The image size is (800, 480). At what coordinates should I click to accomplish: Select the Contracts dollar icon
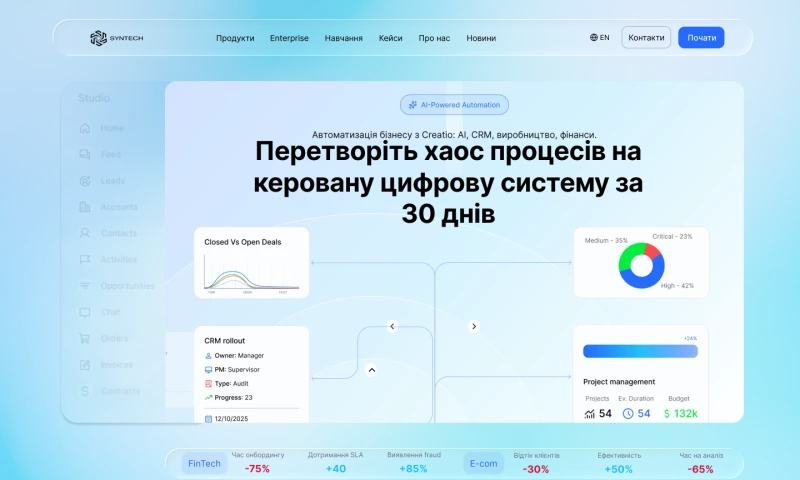85,391
